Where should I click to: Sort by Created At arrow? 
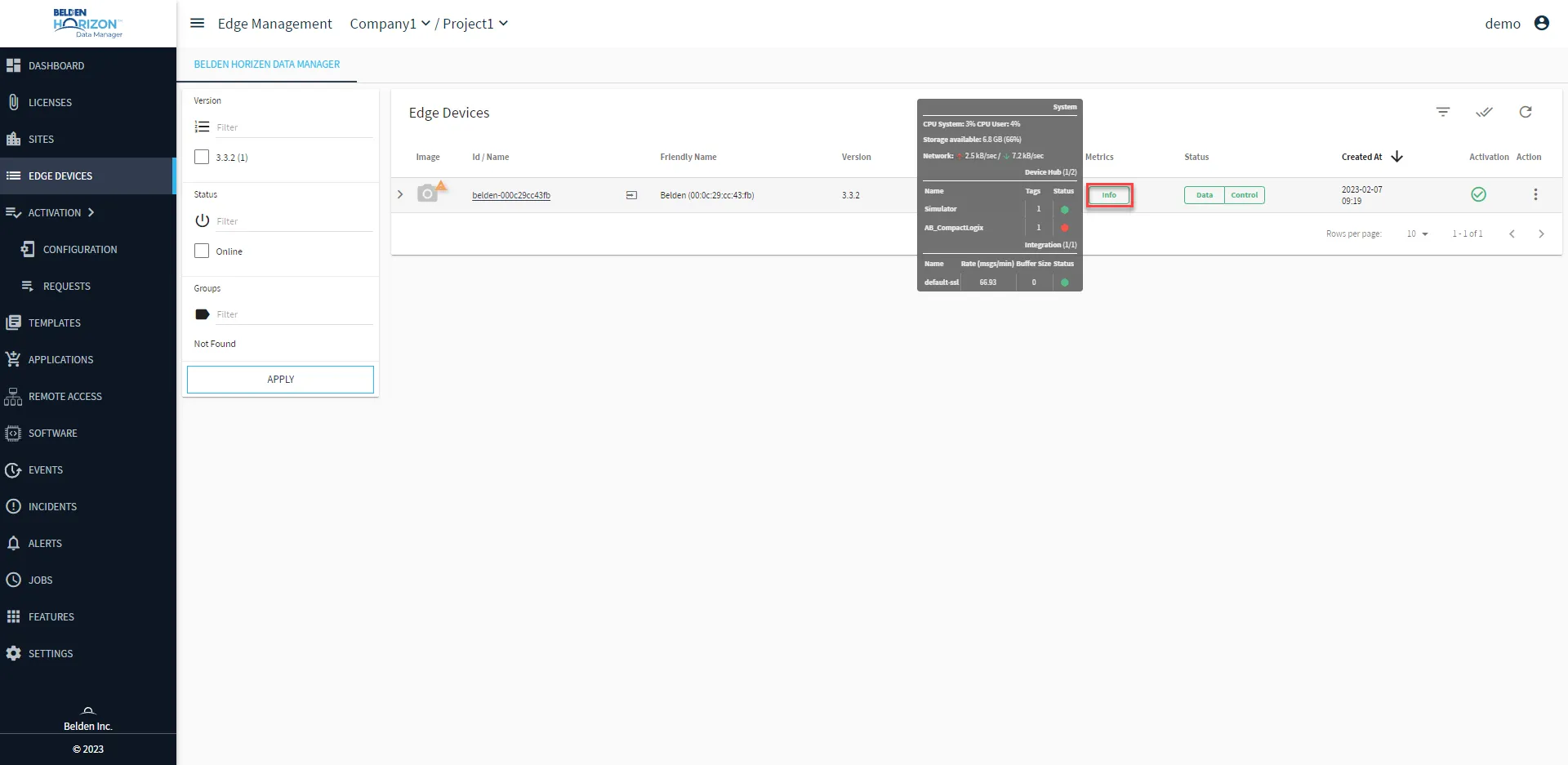click(x=1396, y=157)
